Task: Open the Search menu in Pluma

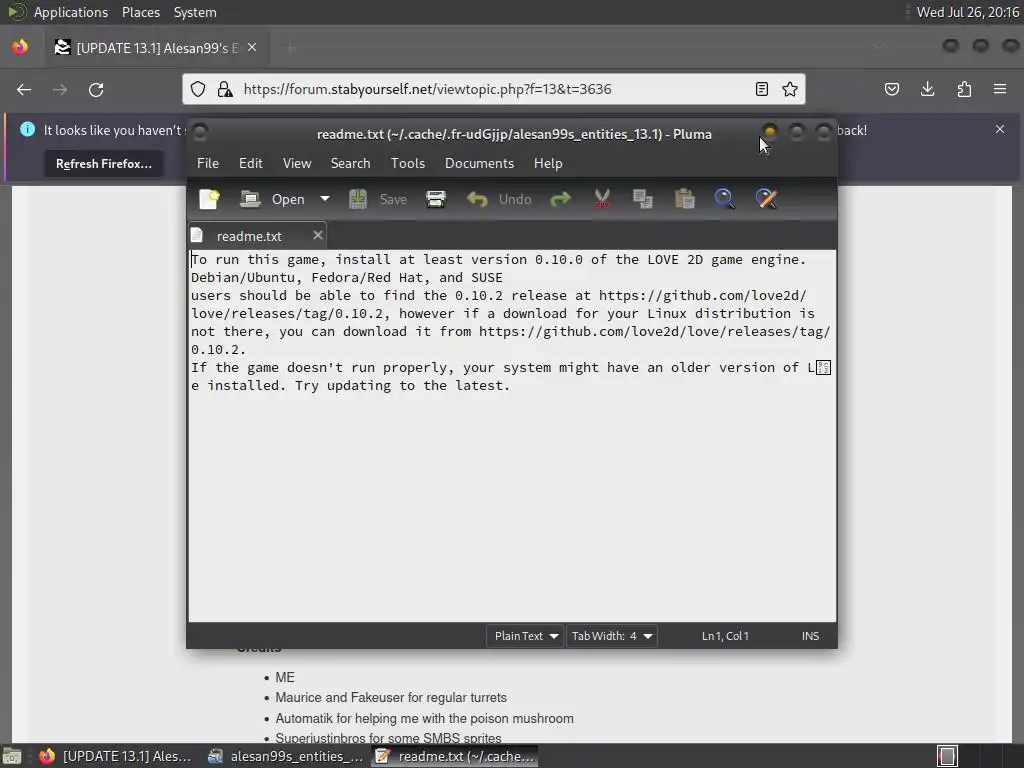Action: 350,163
